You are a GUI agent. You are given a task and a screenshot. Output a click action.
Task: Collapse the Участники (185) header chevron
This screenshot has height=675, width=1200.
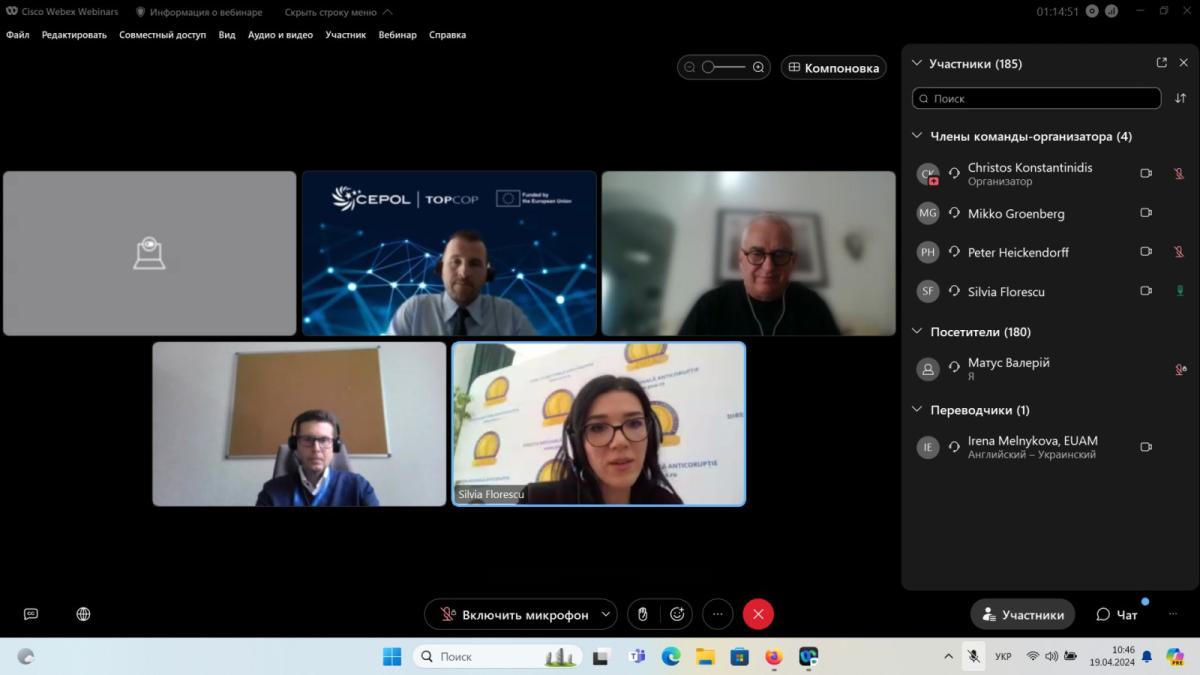click(x=917, y=64)
